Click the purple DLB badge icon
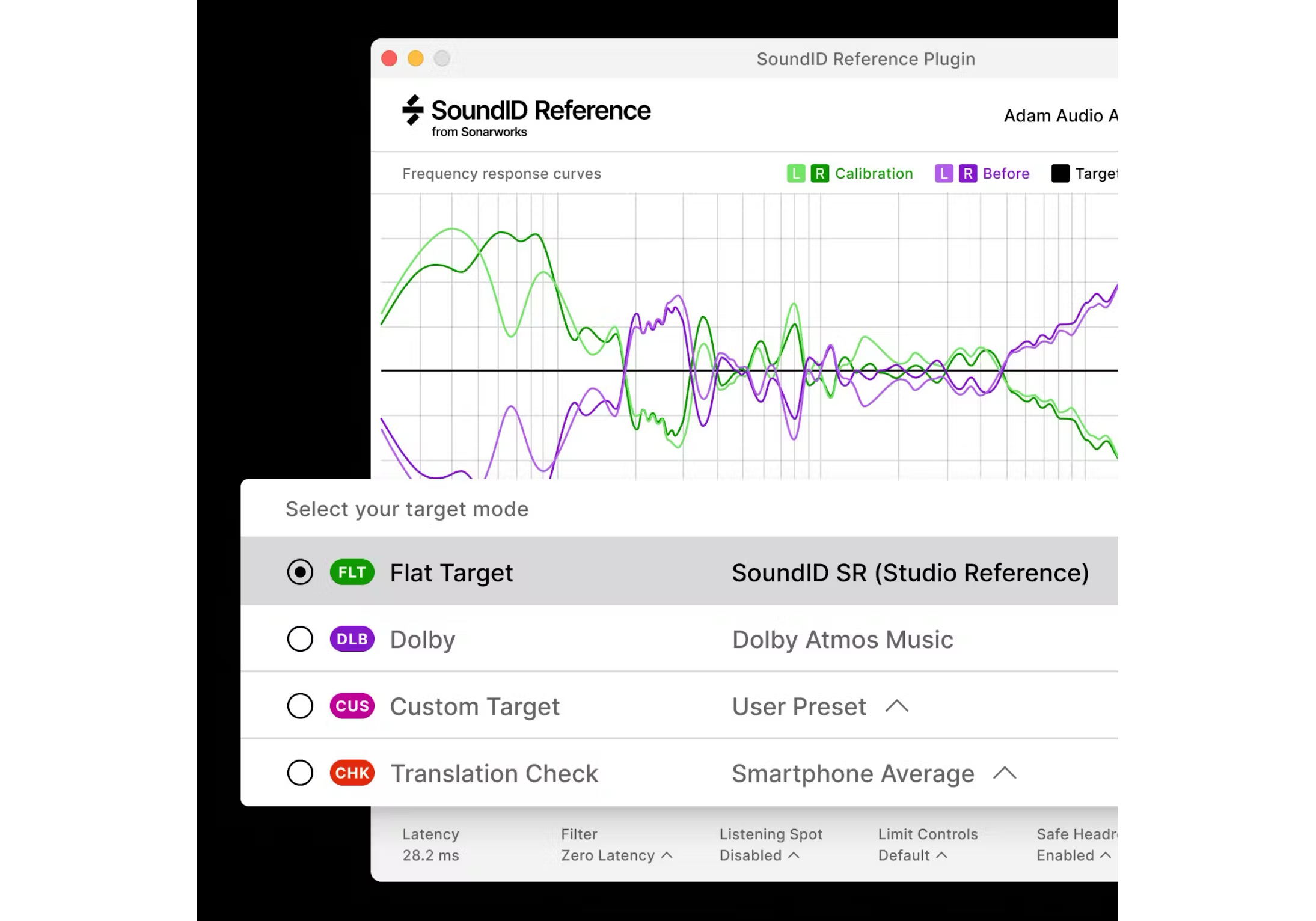 [352, 639]
